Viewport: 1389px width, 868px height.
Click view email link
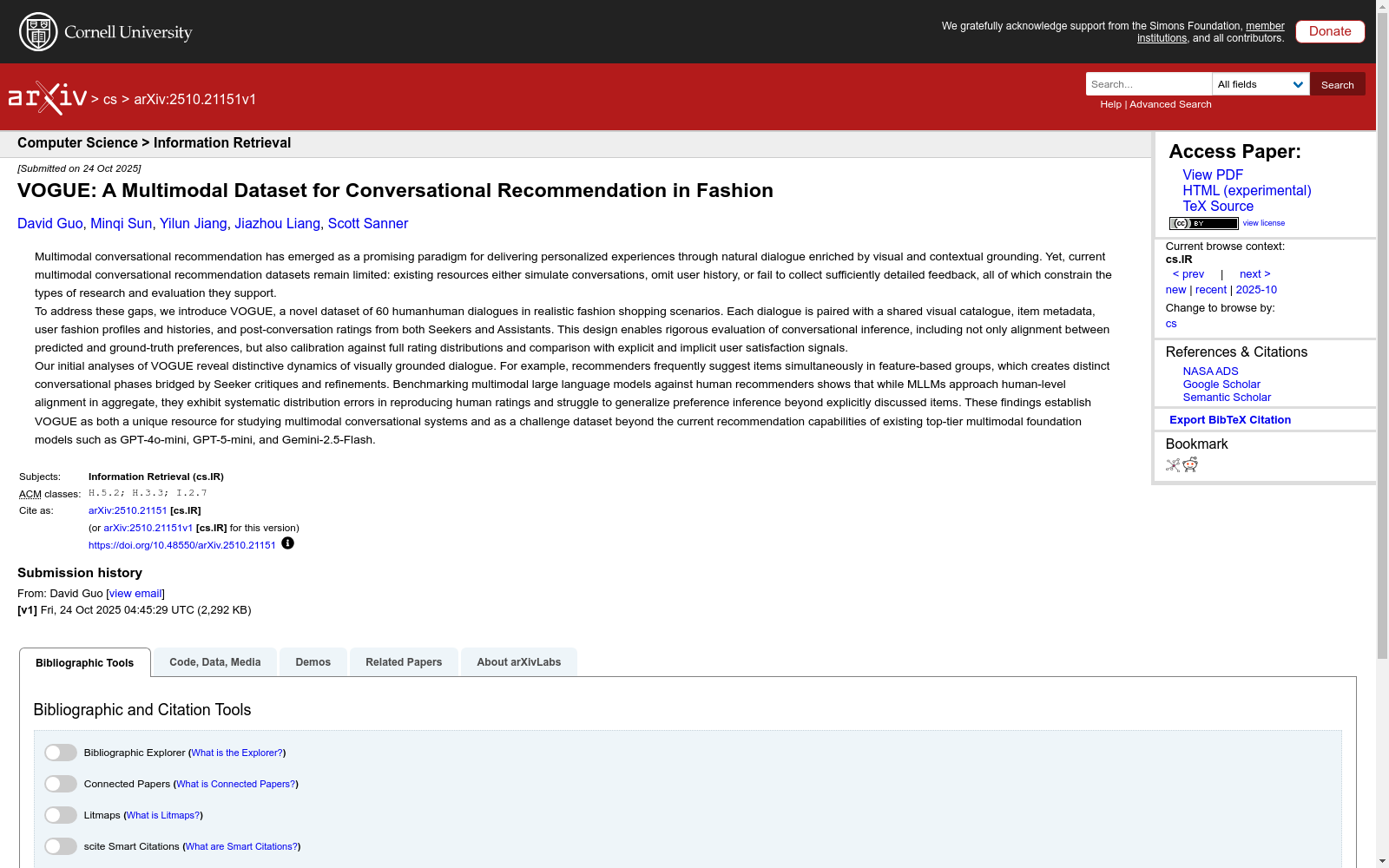point(135,594)
